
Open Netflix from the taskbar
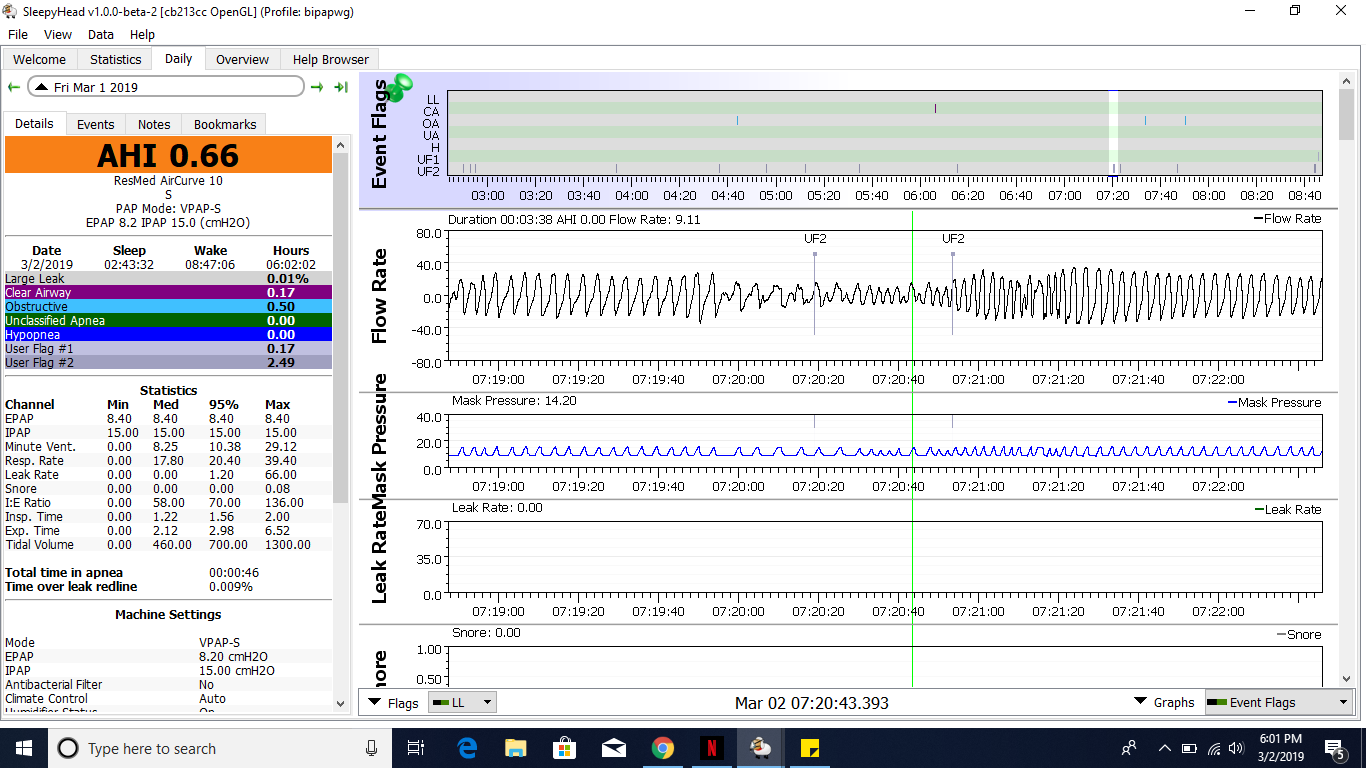click(711, 748)
